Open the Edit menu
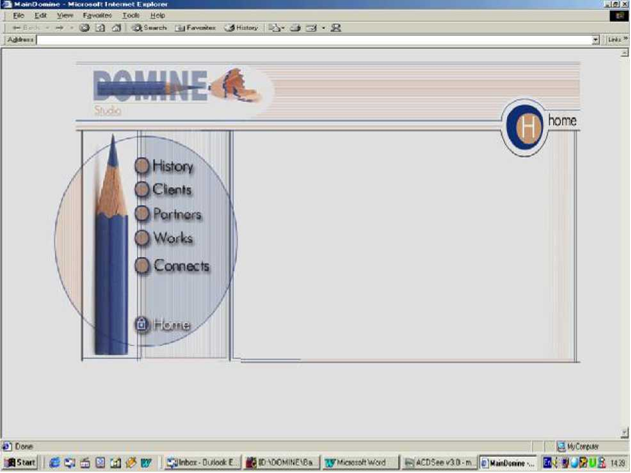 (40, 15)
